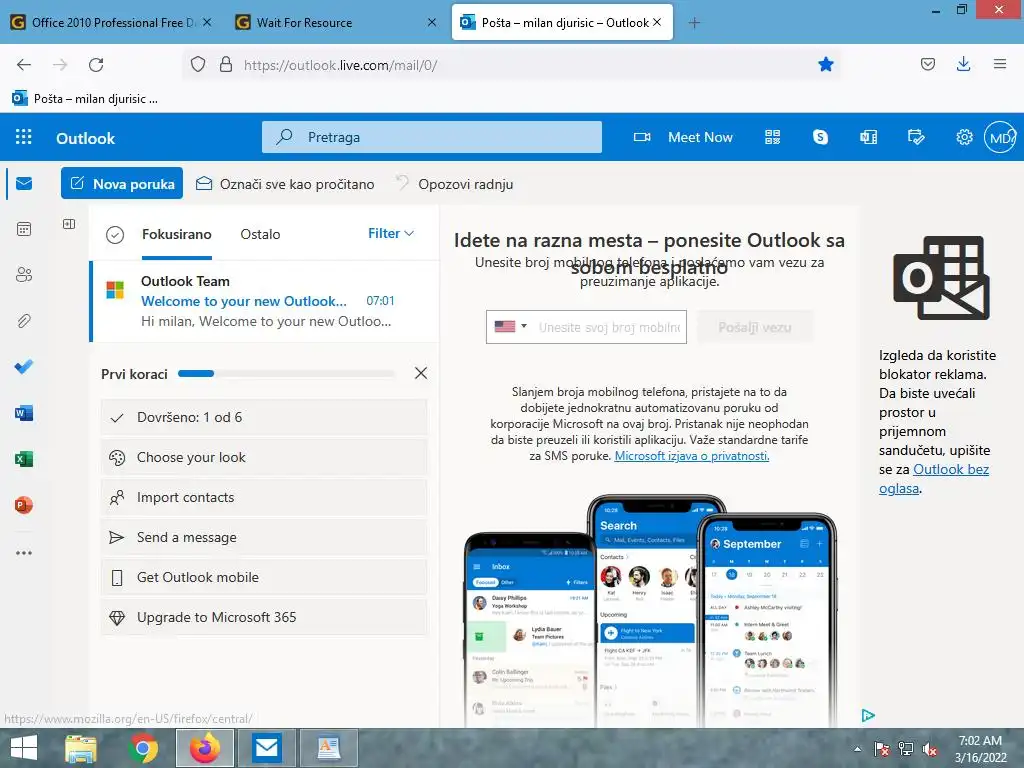Image resolution: width=1024 pixels, height=768 pixels.
Task: Open the Microsoft izjava o privatnosti link
Action: (x=692, y=456)
